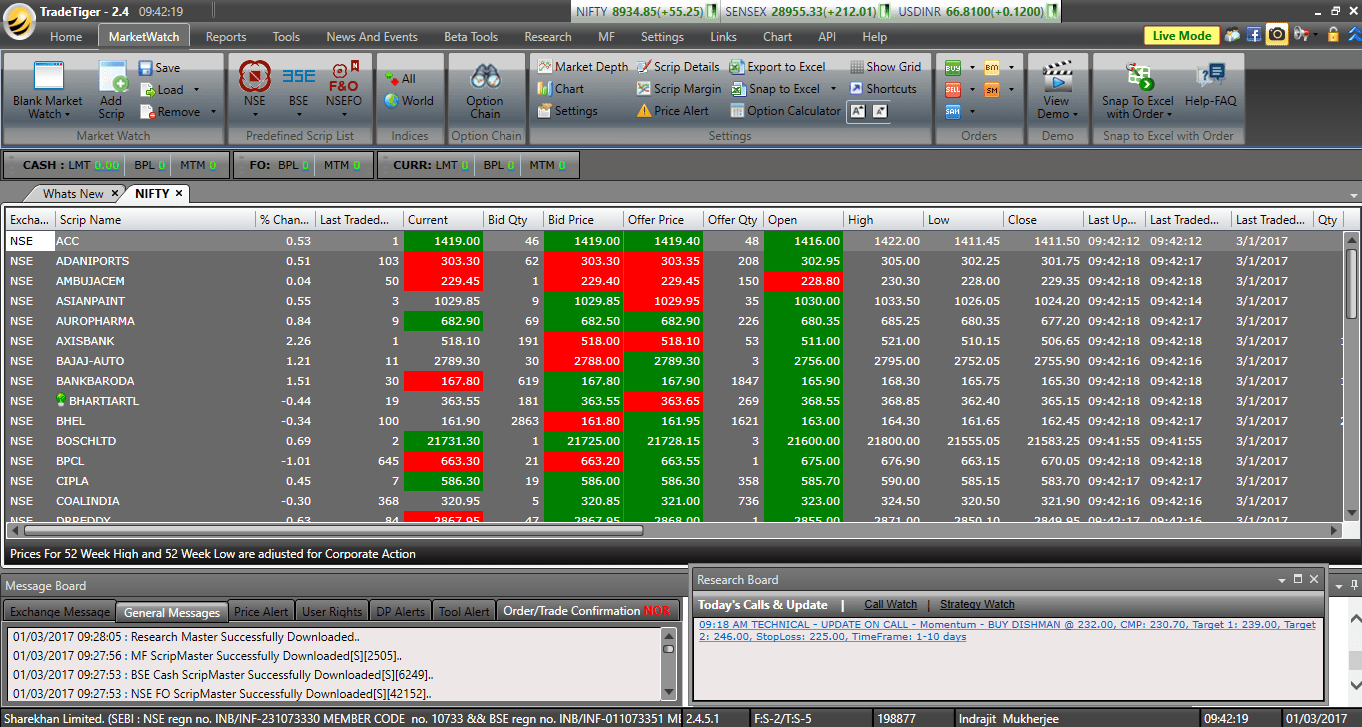Sort by Bid Price column header
The image size is (1362, 727).
tap(583, 220)
